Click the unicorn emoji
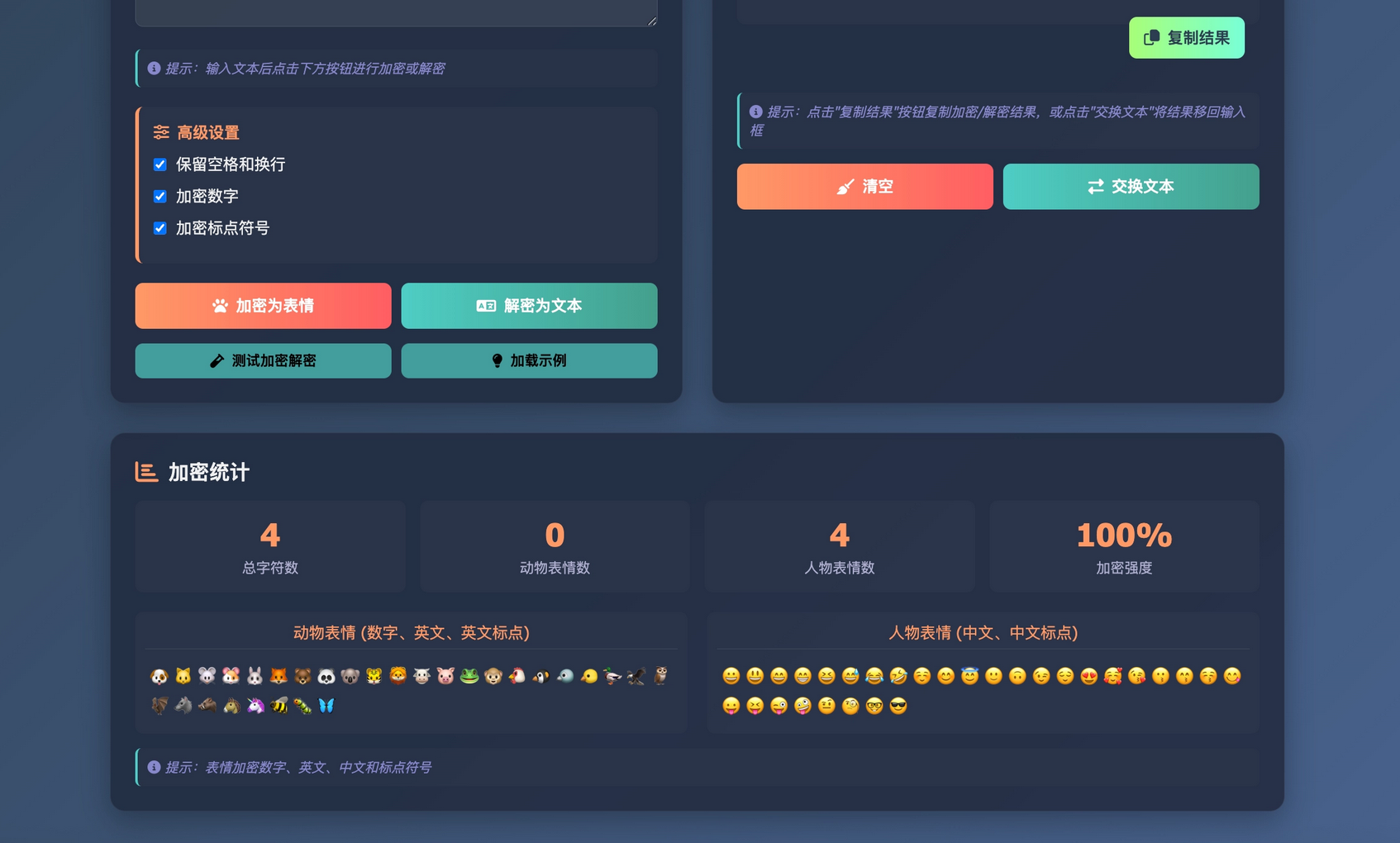Image resolution: width=1400 pixels, height=843 pixels. [255, 706]
